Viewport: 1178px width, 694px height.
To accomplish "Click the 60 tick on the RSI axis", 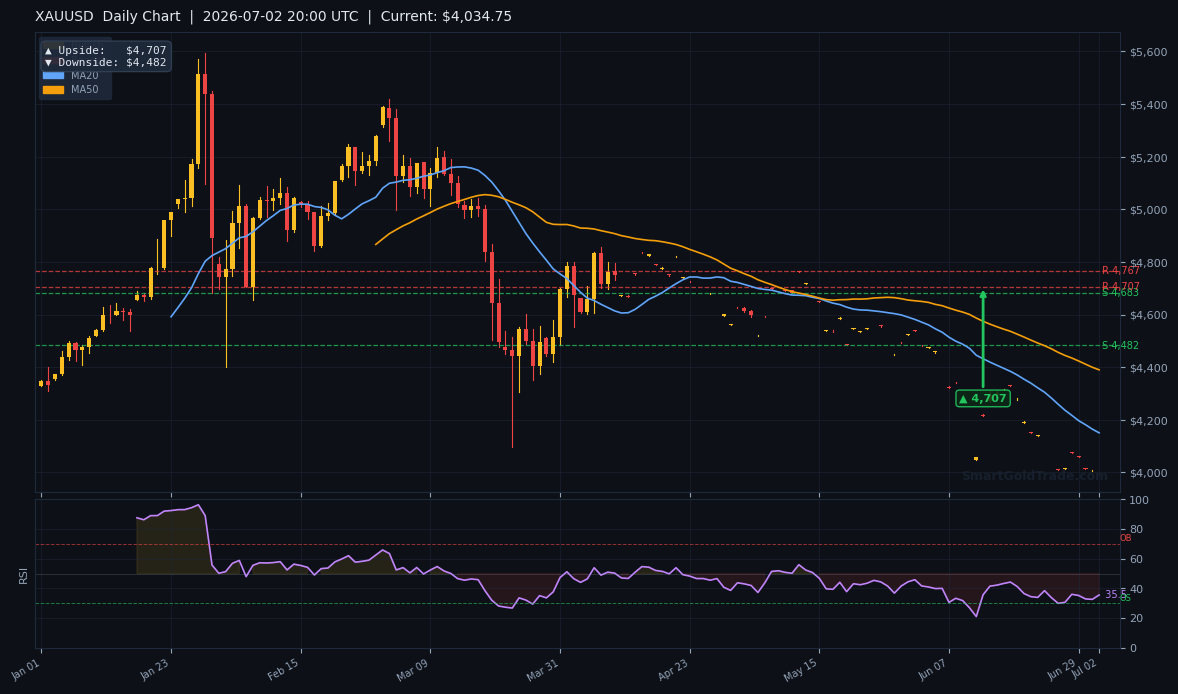I will click(x=1136, y=560).
